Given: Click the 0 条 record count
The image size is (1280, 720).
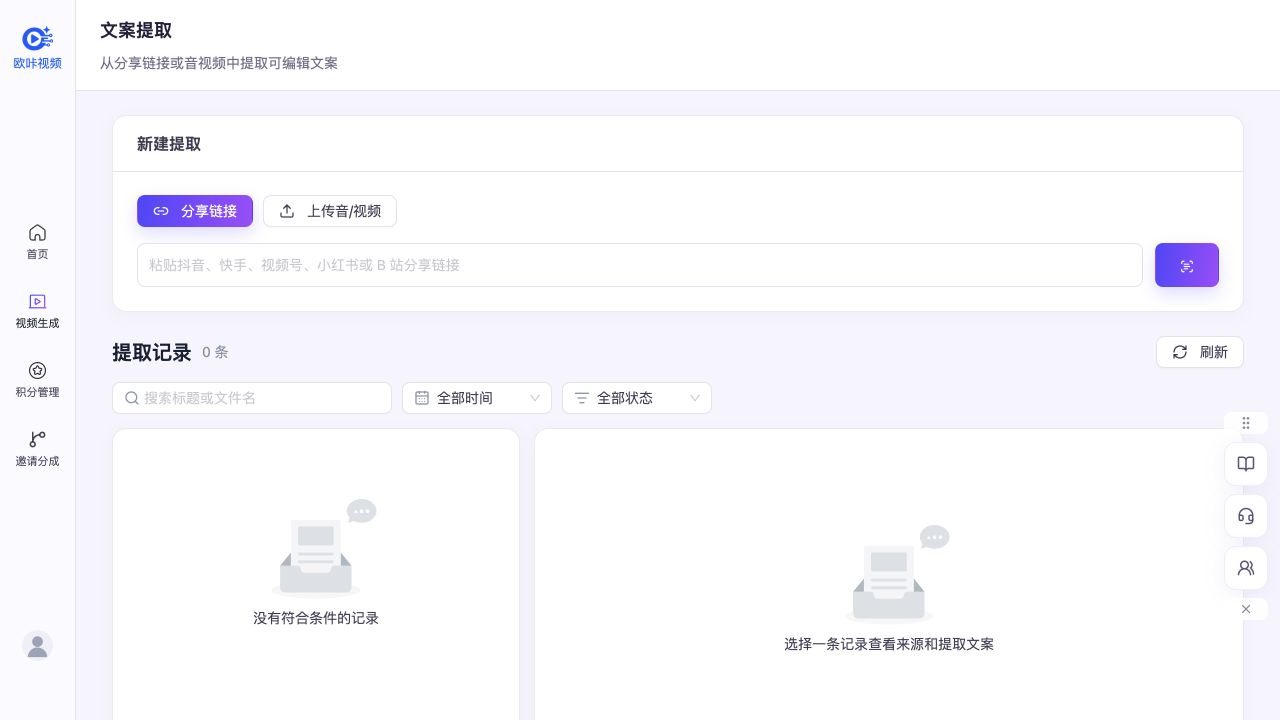Looking at the screenshot, I should (215, 352).
